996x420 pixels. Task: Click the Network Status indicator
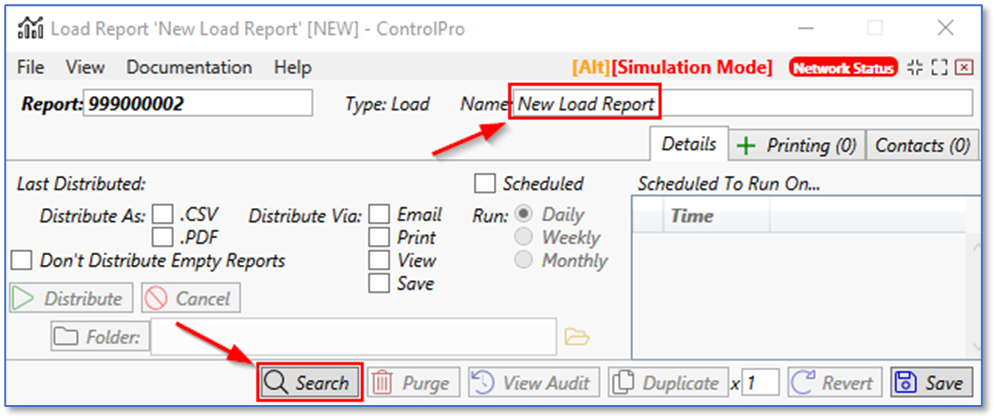tap(843, 68)
